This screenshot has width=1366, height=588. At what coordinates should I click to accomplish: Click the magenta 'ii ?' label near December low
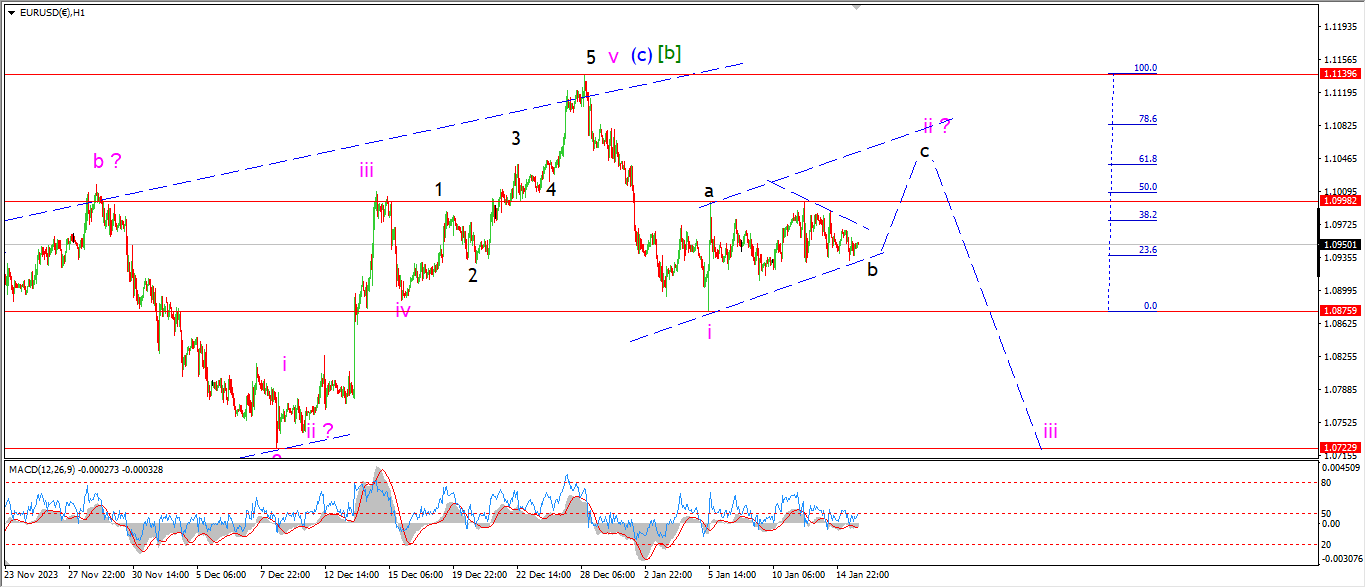point(320,431)
